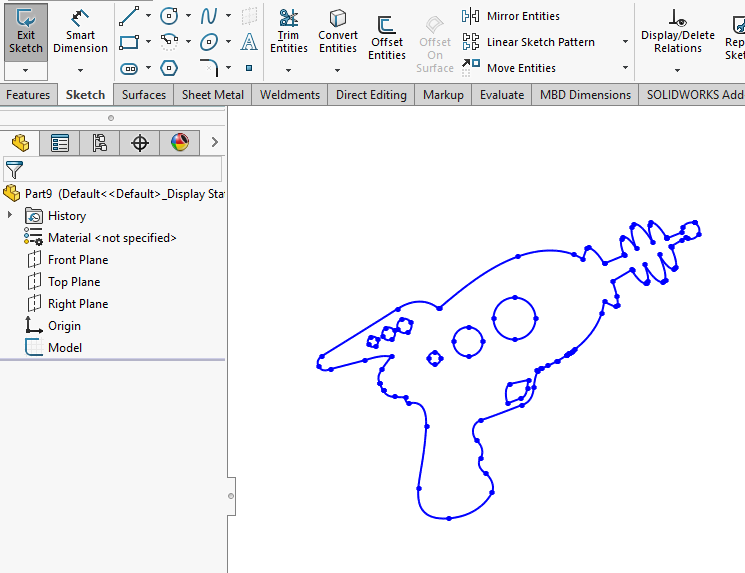Click the Offset Entities tool
Screen dimensions: 745x573
click(x=387, y=39)
